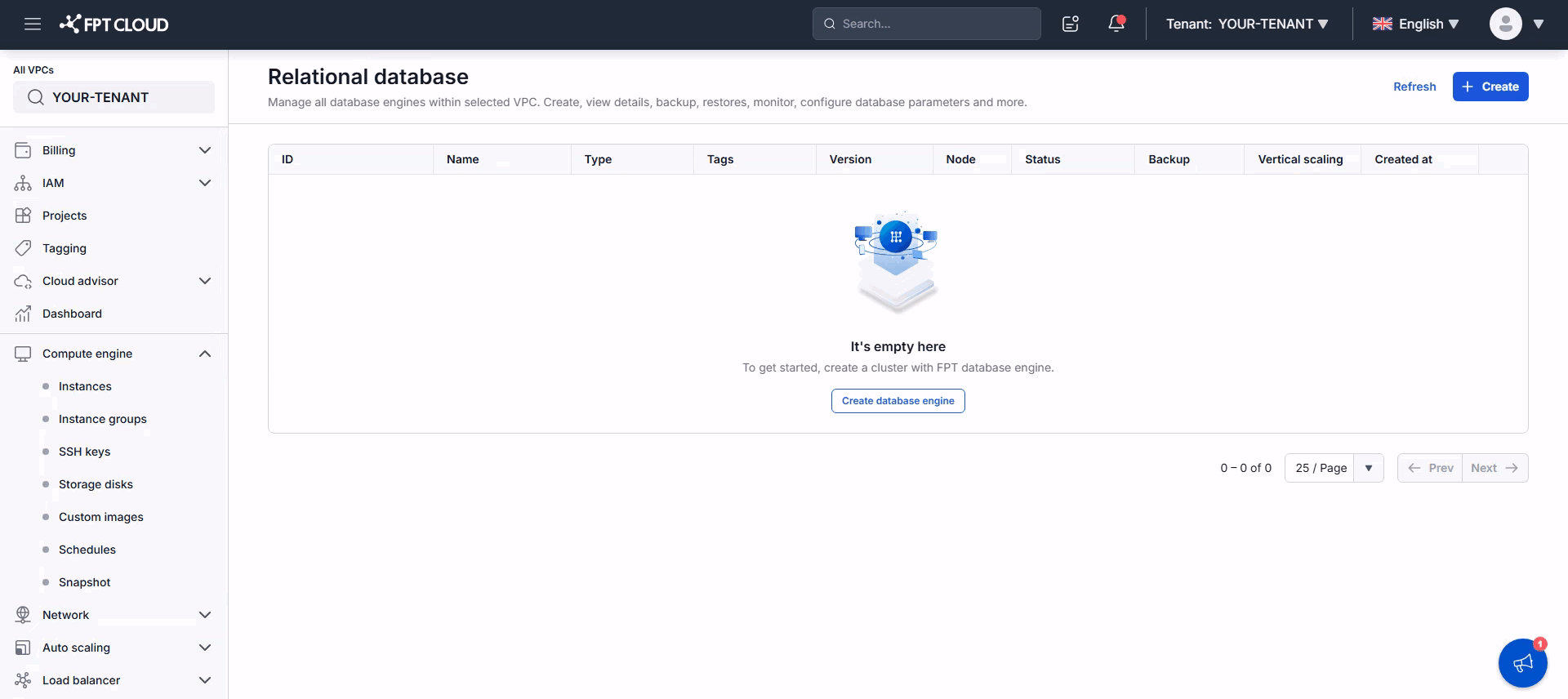Expand the Network menu chevron
The width and height of the screenshot is (1568, 699).
tap(205, 615)
